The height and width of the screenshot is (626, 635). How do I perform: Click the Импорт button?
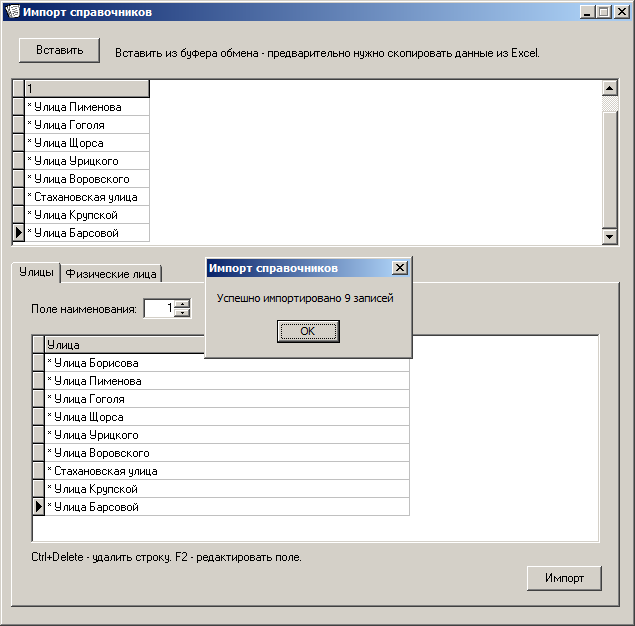pyautogui.click(x=564, y=578)
